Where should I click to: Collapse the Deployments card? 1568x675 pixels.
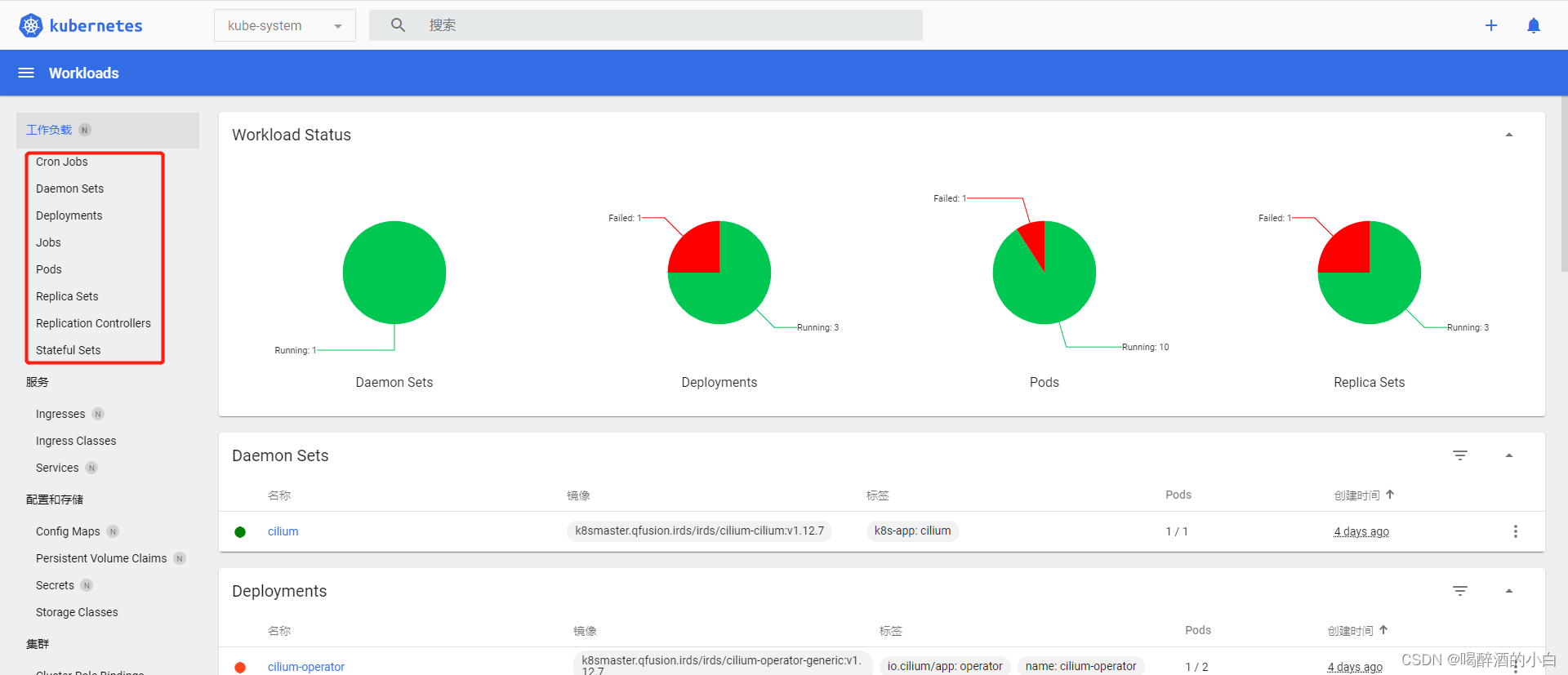tap(1509, 591)
